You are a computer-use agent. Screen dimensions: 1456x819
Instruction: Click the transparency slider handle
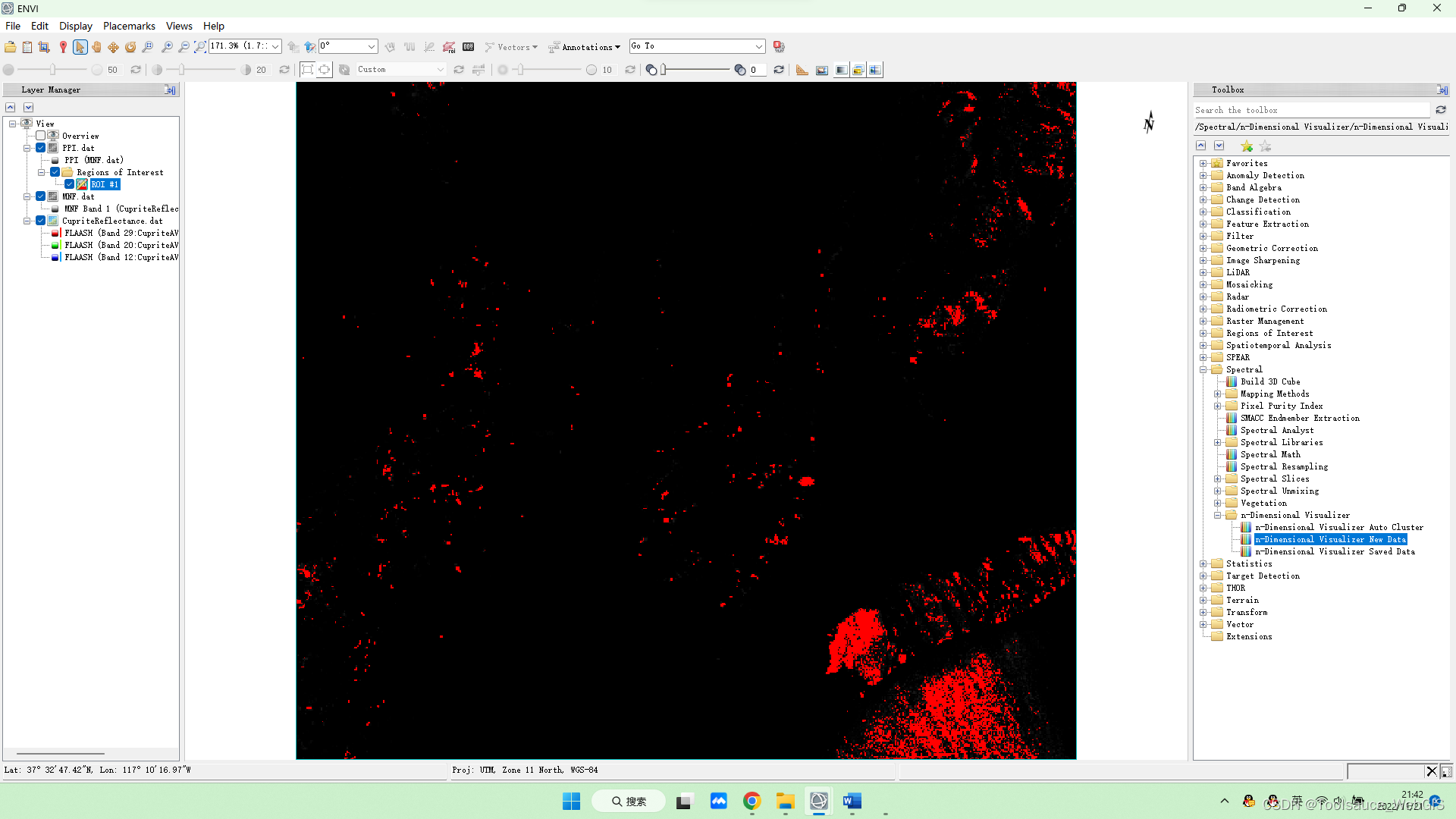tap(664, 70)
